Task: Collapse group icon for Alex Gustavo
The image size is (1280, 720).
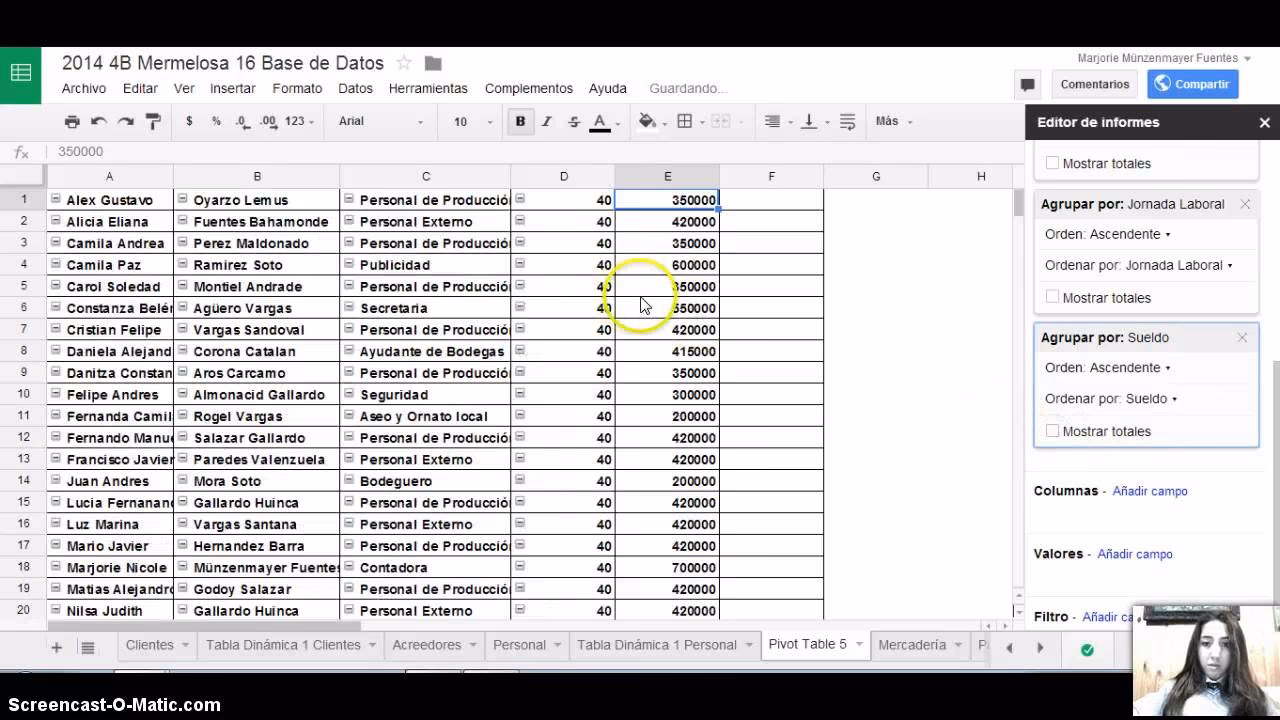Action: 56,199
